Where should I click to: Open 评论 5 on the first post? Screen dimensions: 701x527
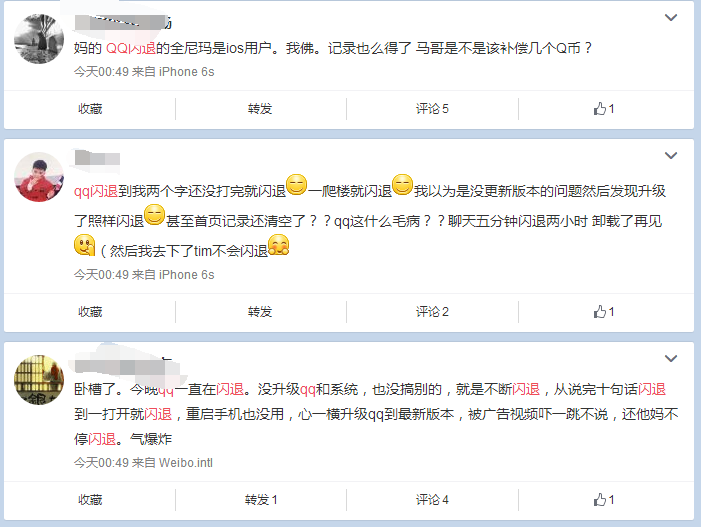[x=432, y=109]
